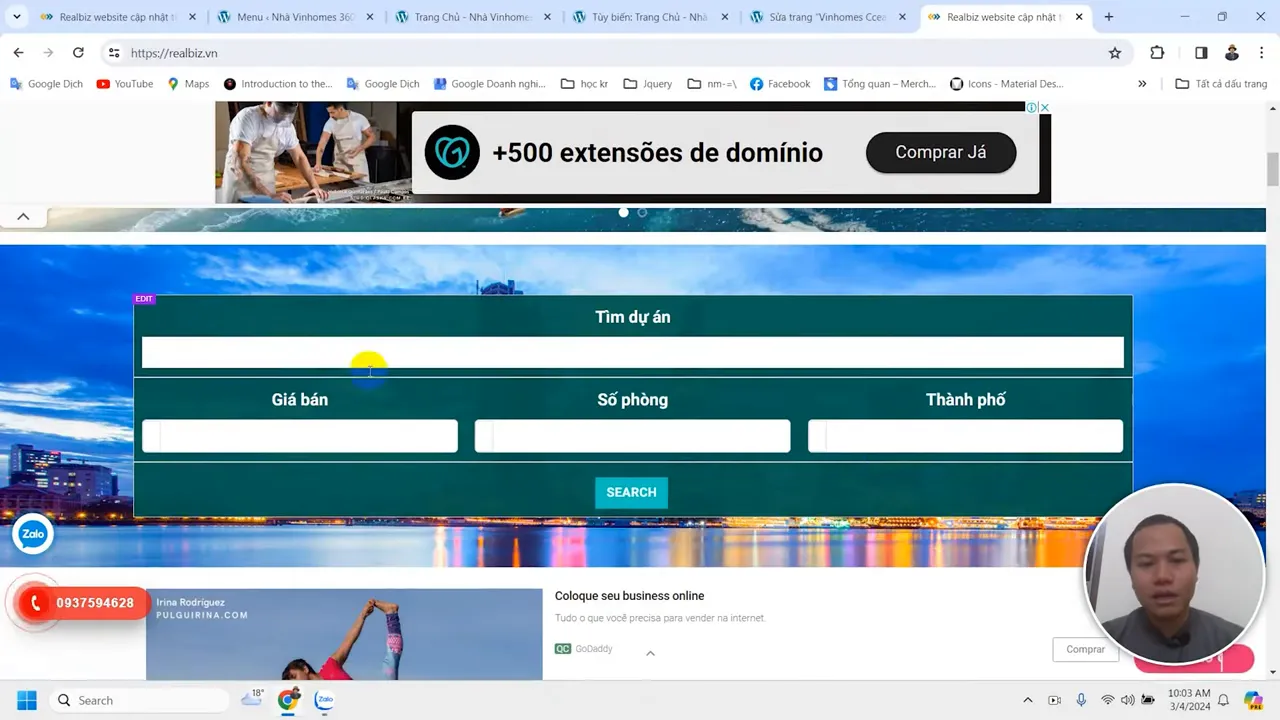1280x720 pixels.
Task: Open the Tất cả dấu trang folder
Action: [1221, 84]
